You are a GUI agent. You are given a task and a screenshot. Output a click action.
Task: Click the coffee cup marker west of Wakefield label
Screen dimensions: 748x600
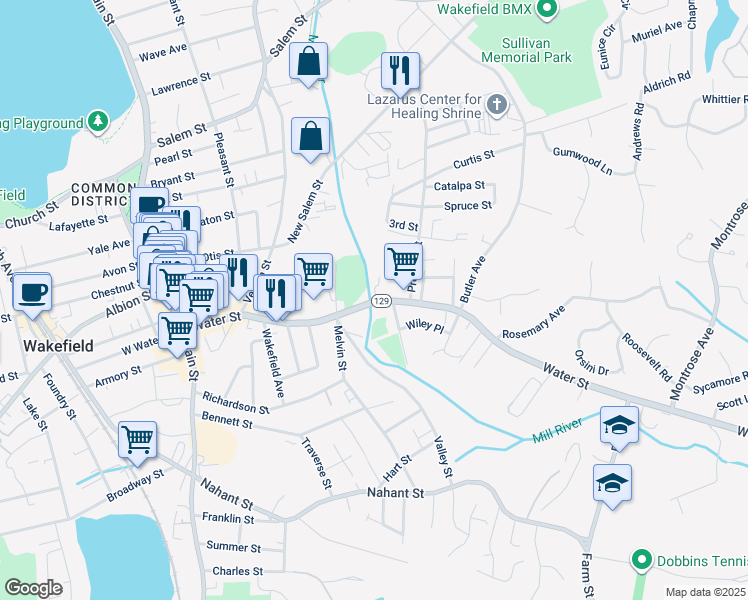[x=32, y=292]
